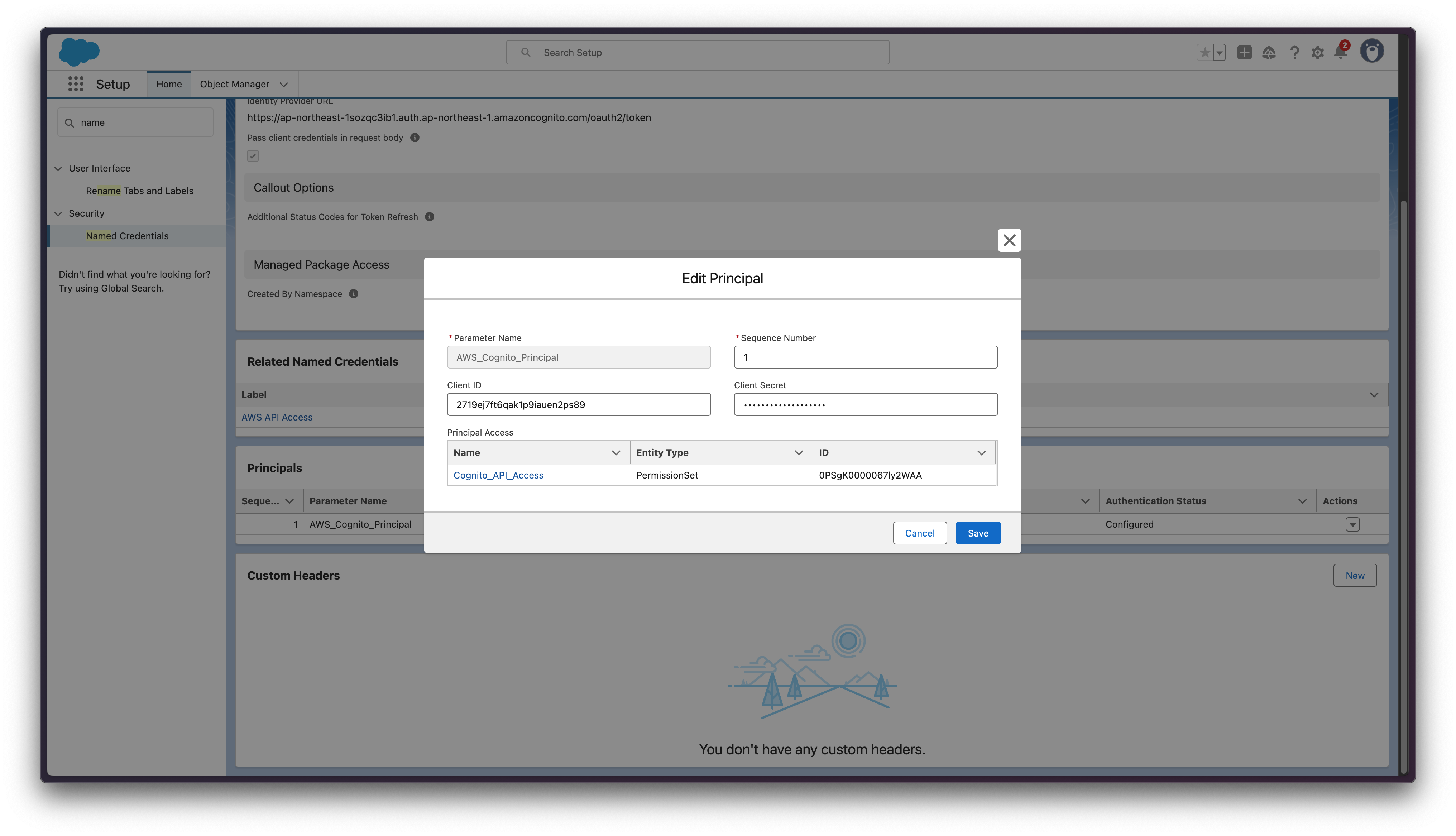Click the Identity Provider URL value
The height and width of the screenshot is (836, 1456).
(449, 117)
